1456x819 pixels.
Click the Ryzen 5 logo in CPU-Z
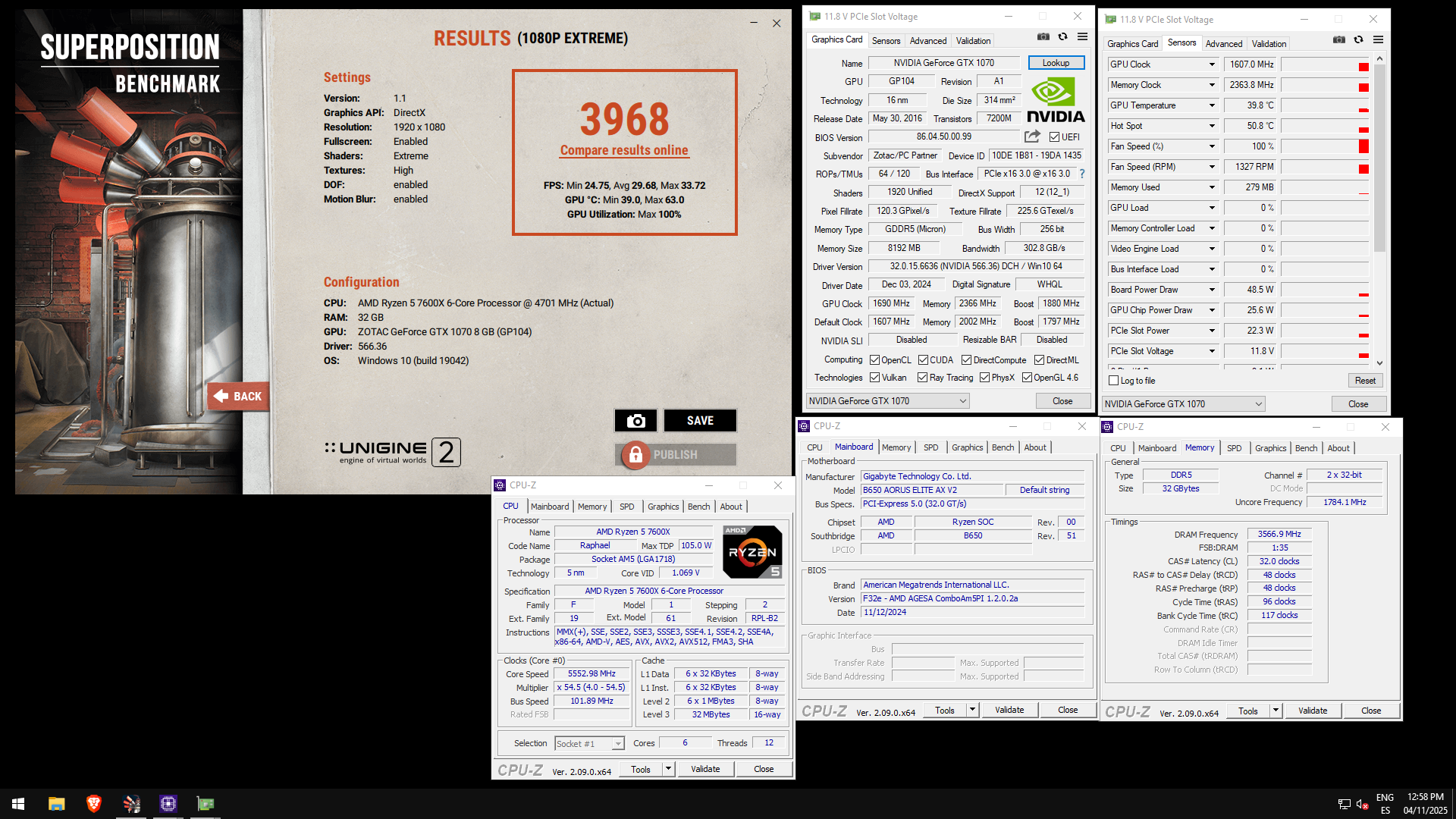(x=752, y=551)
